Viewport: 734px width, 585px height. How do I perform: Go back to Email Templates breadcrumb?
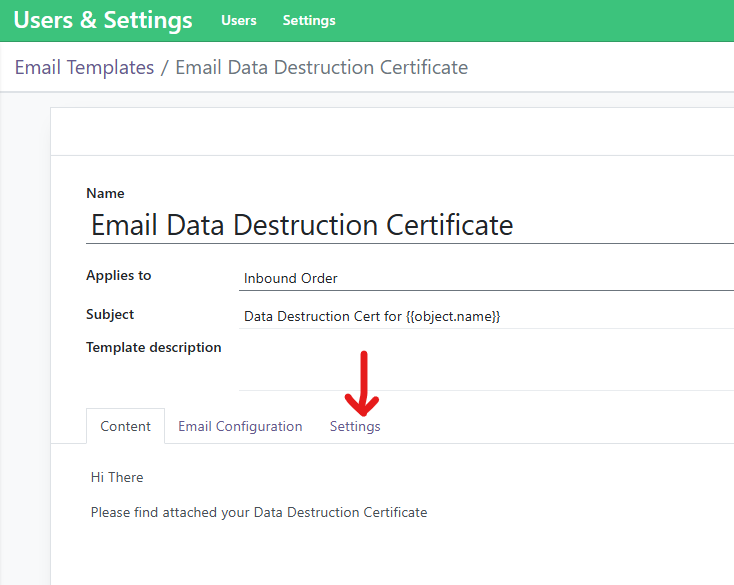(84, 68)
